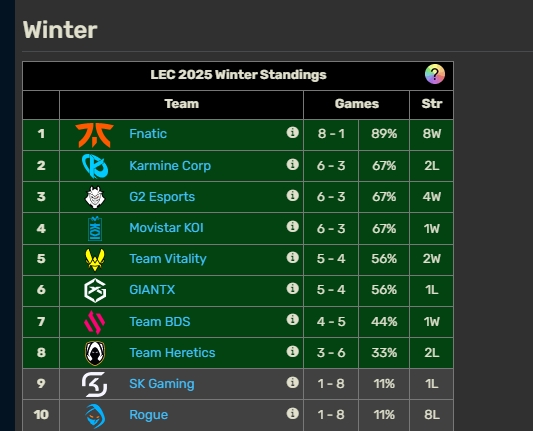Open the Team Vitality link
The image size is (533, 431).
[x=168, y=259]
